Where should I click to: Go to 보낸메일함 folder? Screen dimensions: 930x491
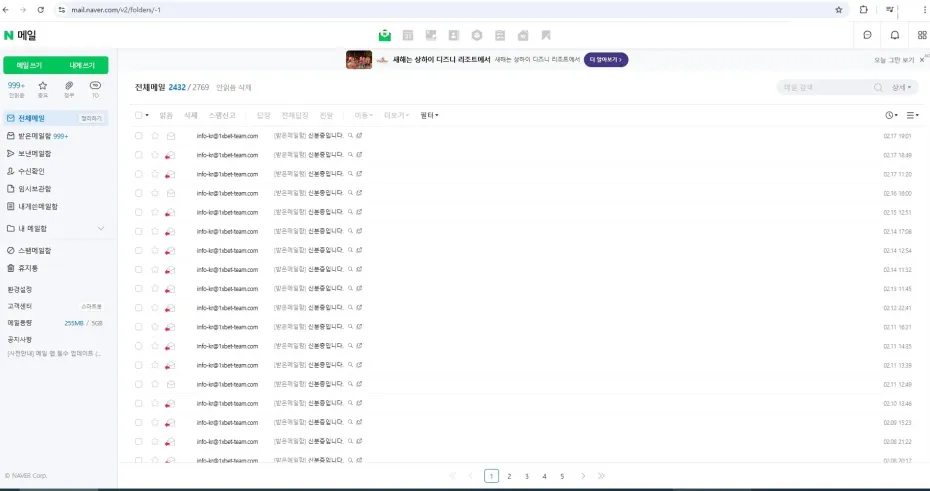click(x=34, y=153)
